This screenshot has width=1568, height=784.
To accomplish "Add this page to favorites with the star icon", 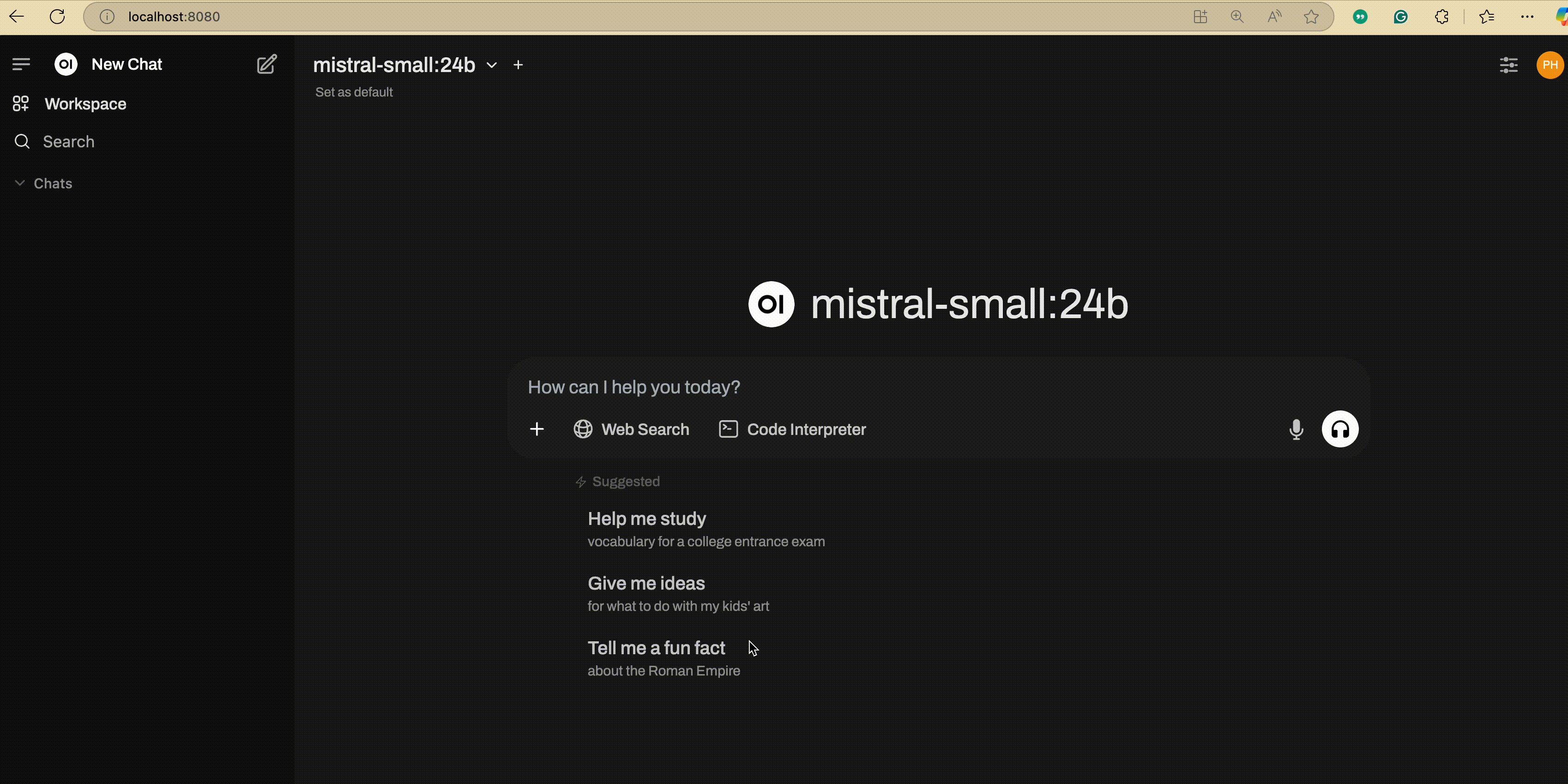I will pos(1311,17).
